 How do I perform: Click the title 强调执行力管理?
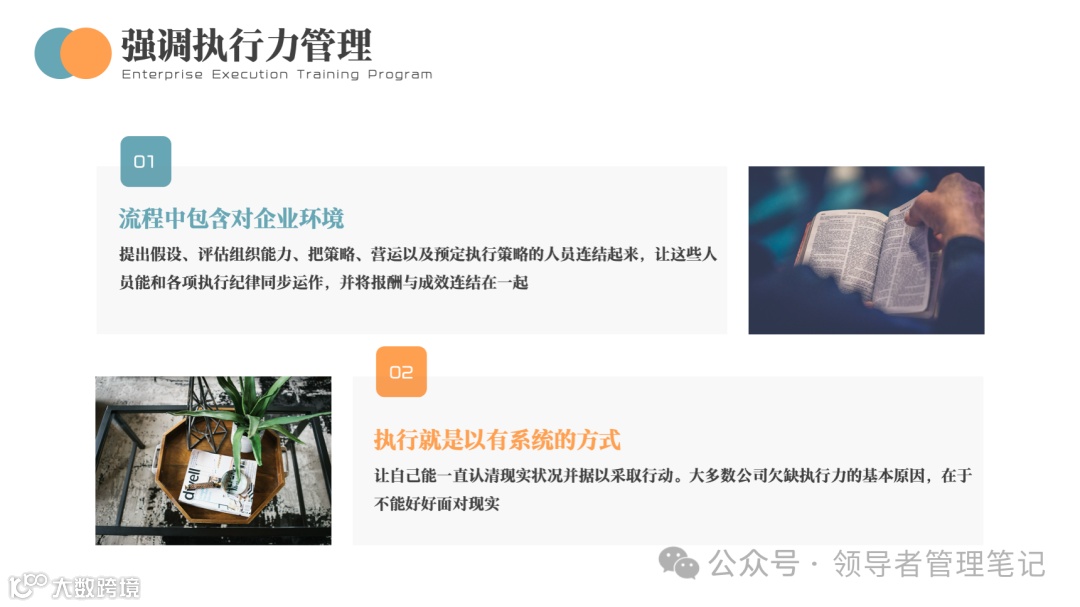247,45
